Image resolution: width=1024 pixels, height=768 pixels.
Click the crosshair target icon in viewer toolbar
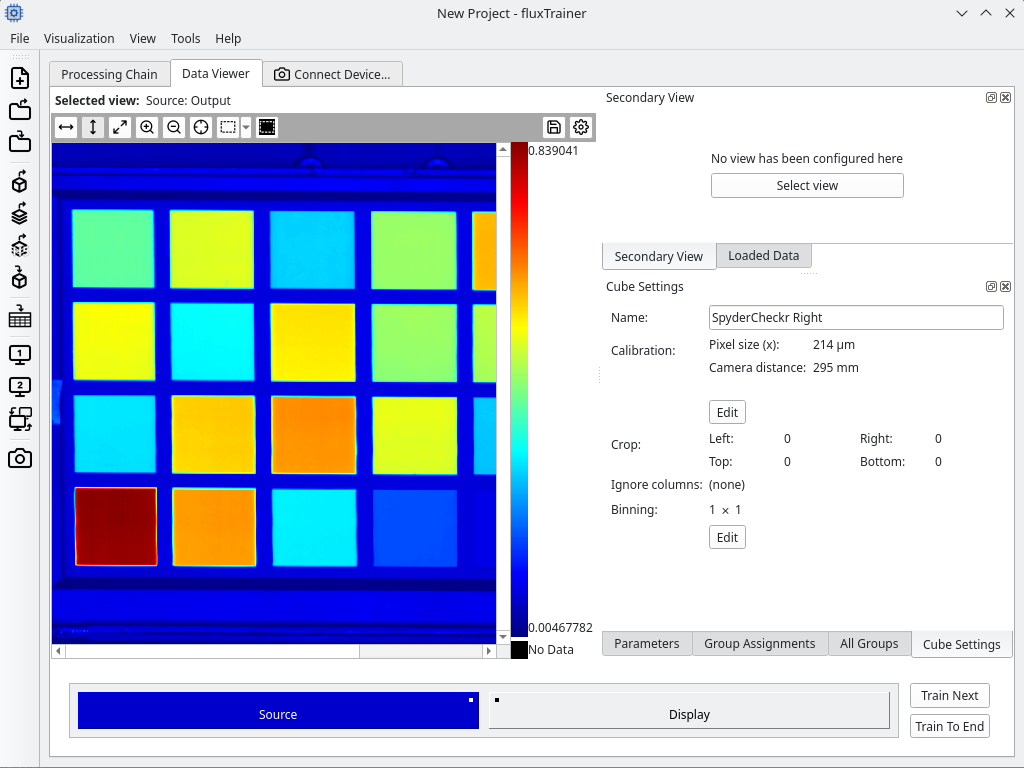[200, 127]
